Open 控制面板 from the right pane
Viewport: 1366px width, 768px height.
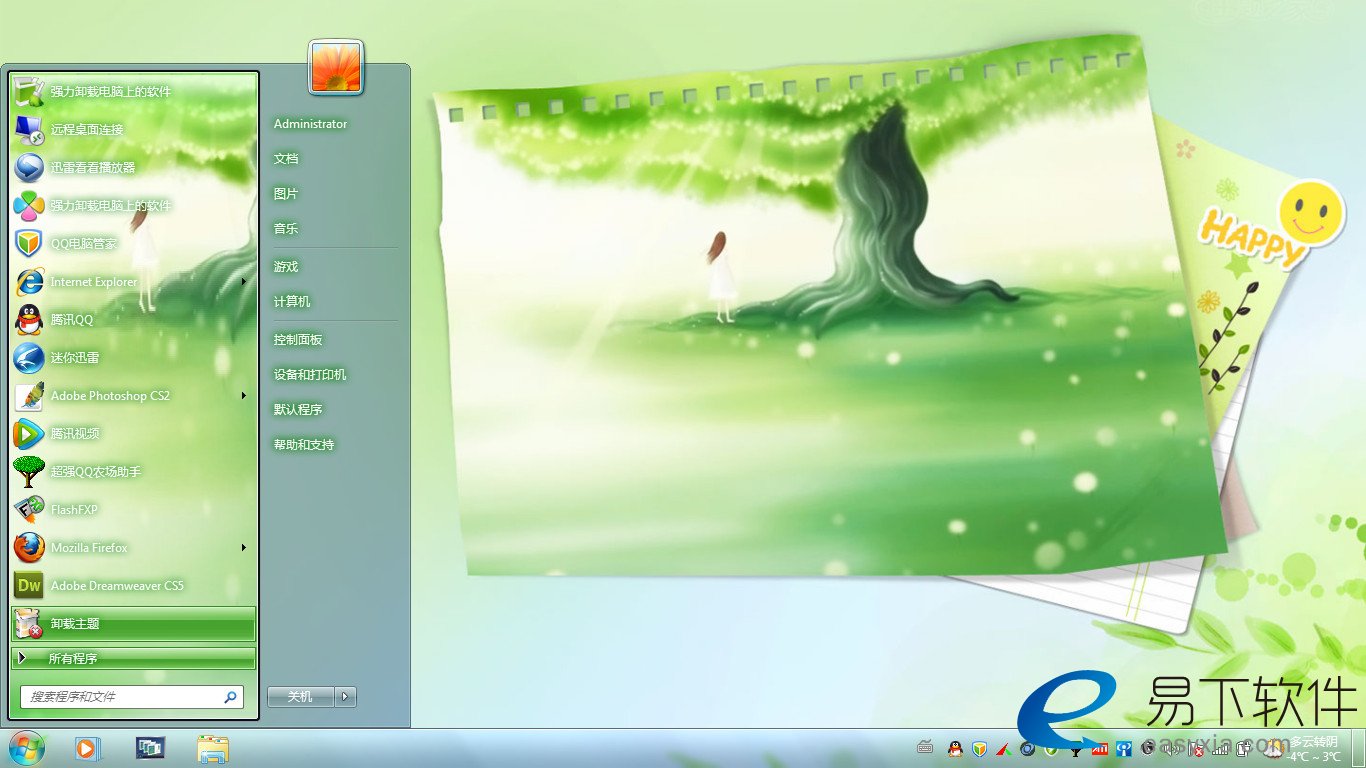point(298,340)
